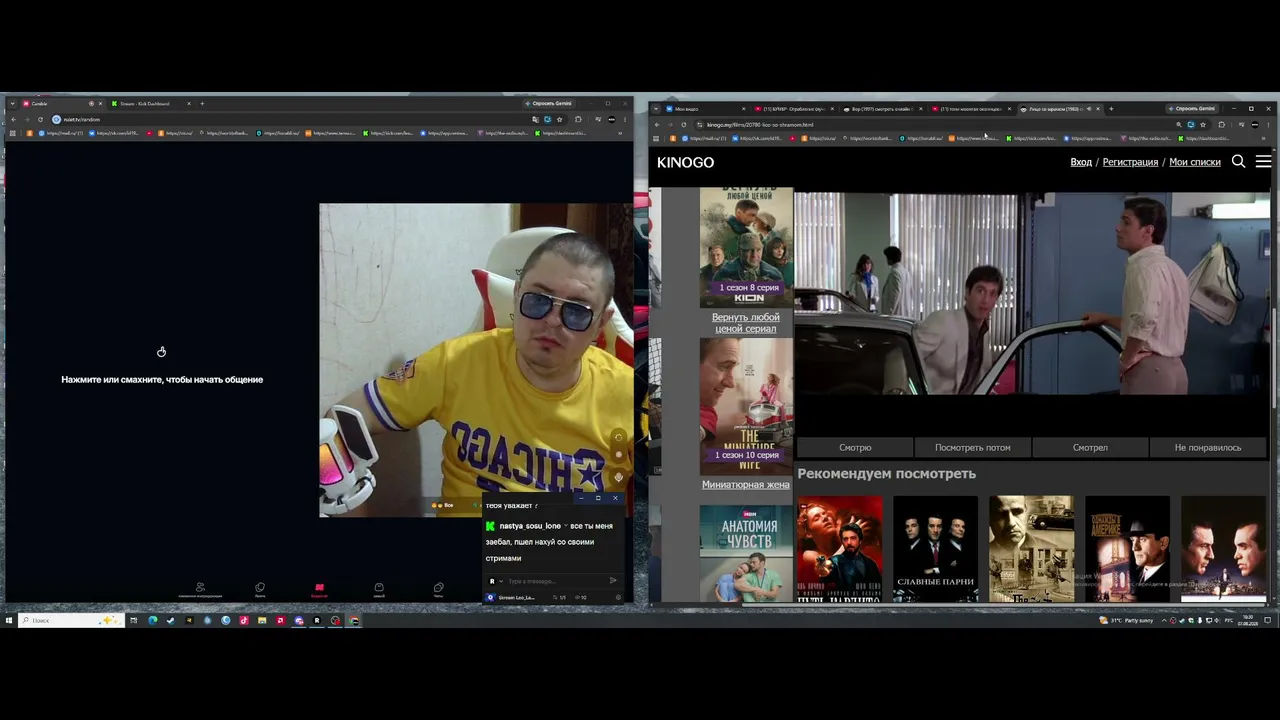Click the Чаты icon in the rulet.tv bottom bar
This screenshot has height=720, width=1280.
tap(438, 590)
